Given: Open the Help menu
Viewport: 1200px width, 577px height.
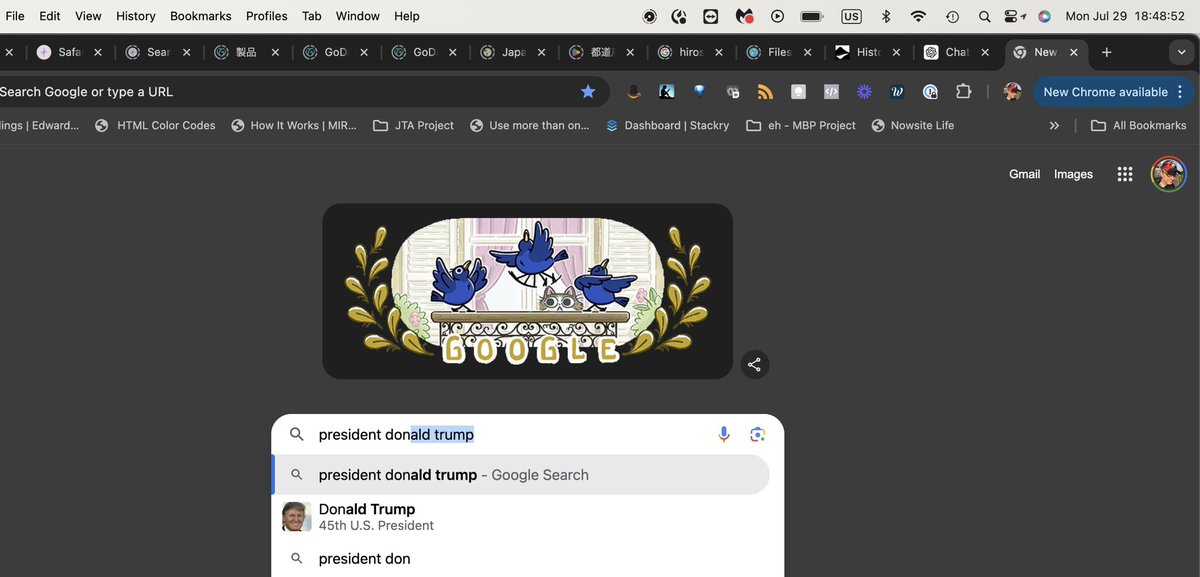Looking at the screenshot, I should tap(407, 16).
